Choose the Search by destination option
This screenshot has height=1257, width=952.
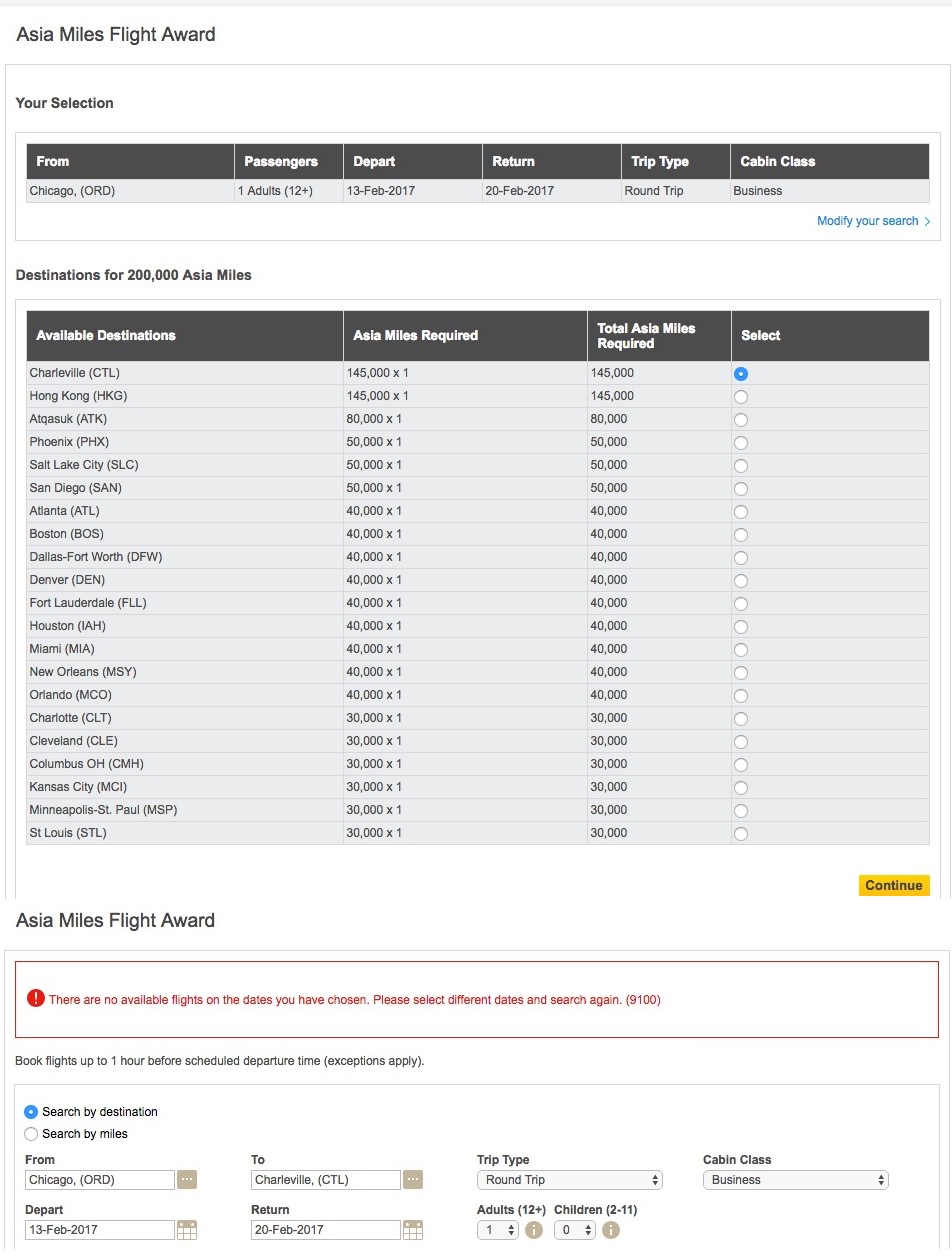(x=31, y=1112)
